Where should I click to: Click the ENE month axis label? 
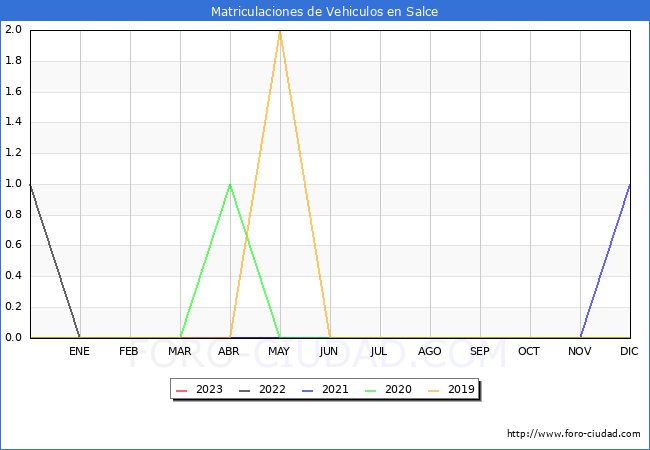point(79,351)
